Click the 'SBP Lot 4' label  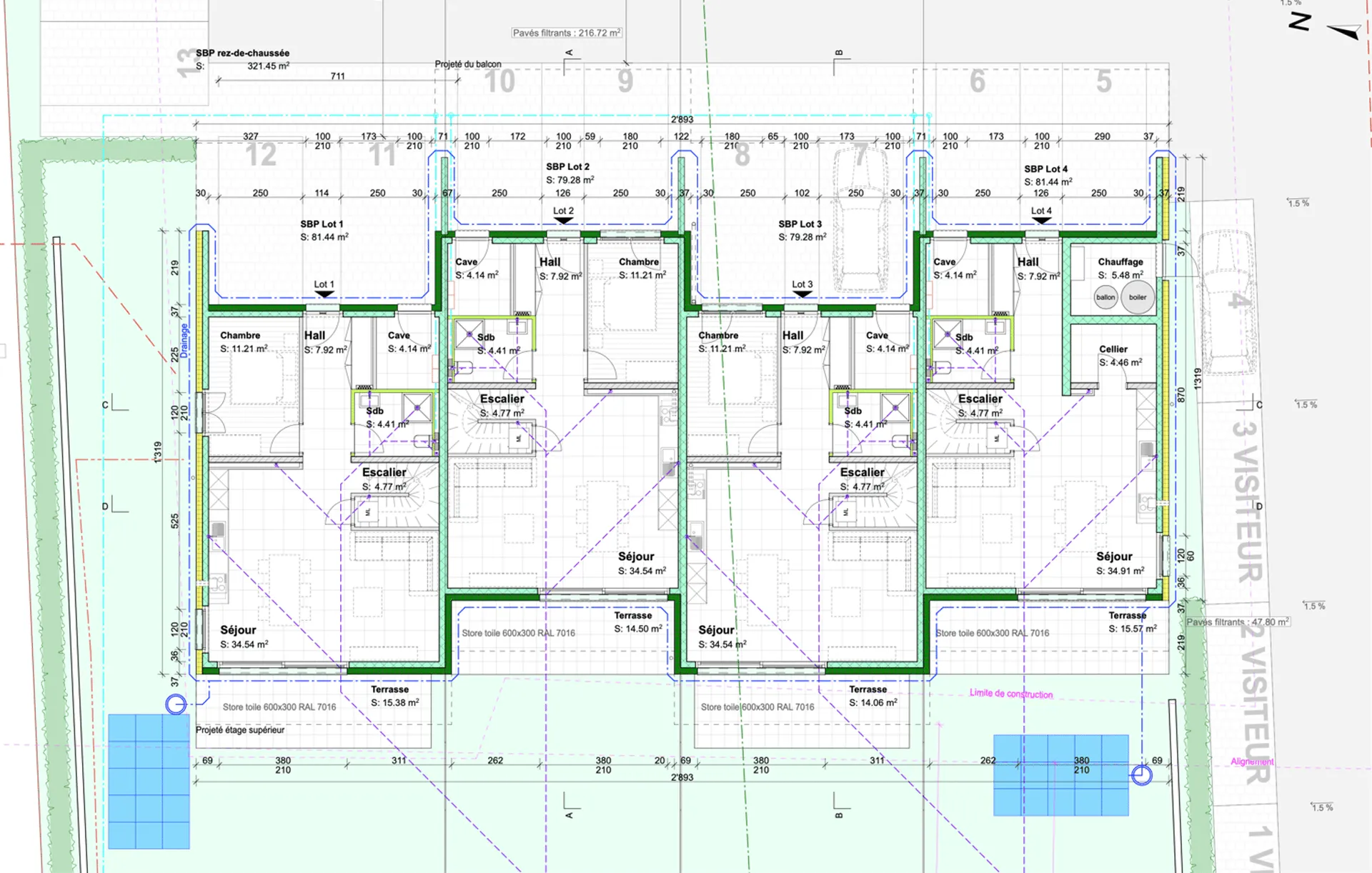tap(1046, 169)
